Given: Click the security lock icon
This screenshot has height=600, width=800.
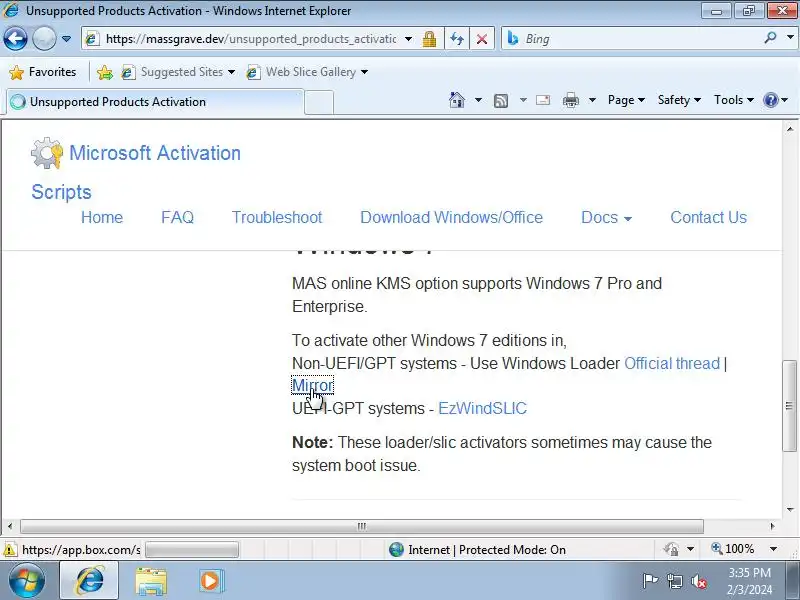Looking at the screenshot, I should tap(429, 39).
